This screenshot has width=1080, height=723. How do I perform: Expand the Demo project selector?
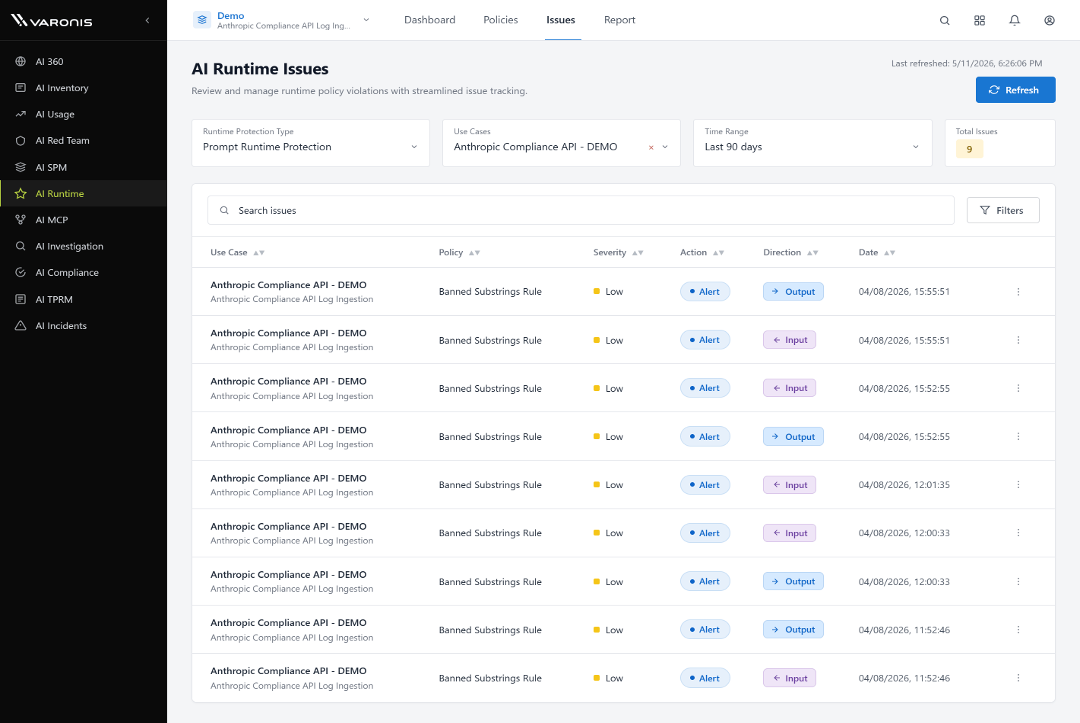[366, 20]
